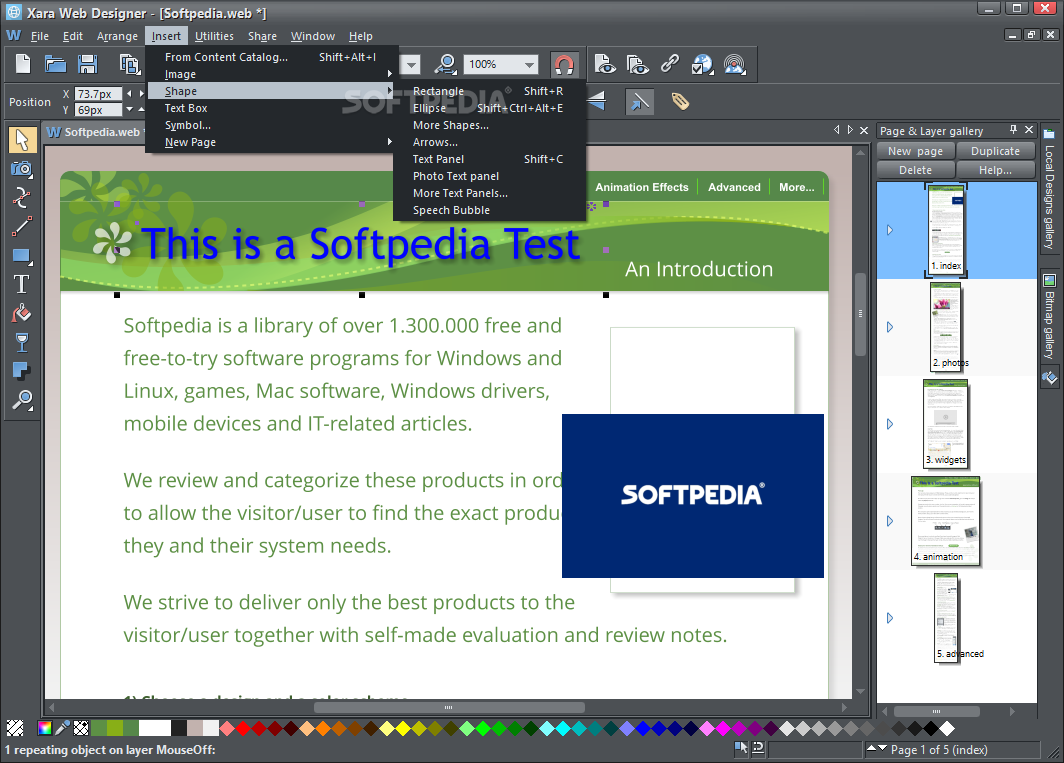The width and height of the screenshot is (1064, 763).
Task: Click the Advanced nav link on page
Action: click(734, 187)
